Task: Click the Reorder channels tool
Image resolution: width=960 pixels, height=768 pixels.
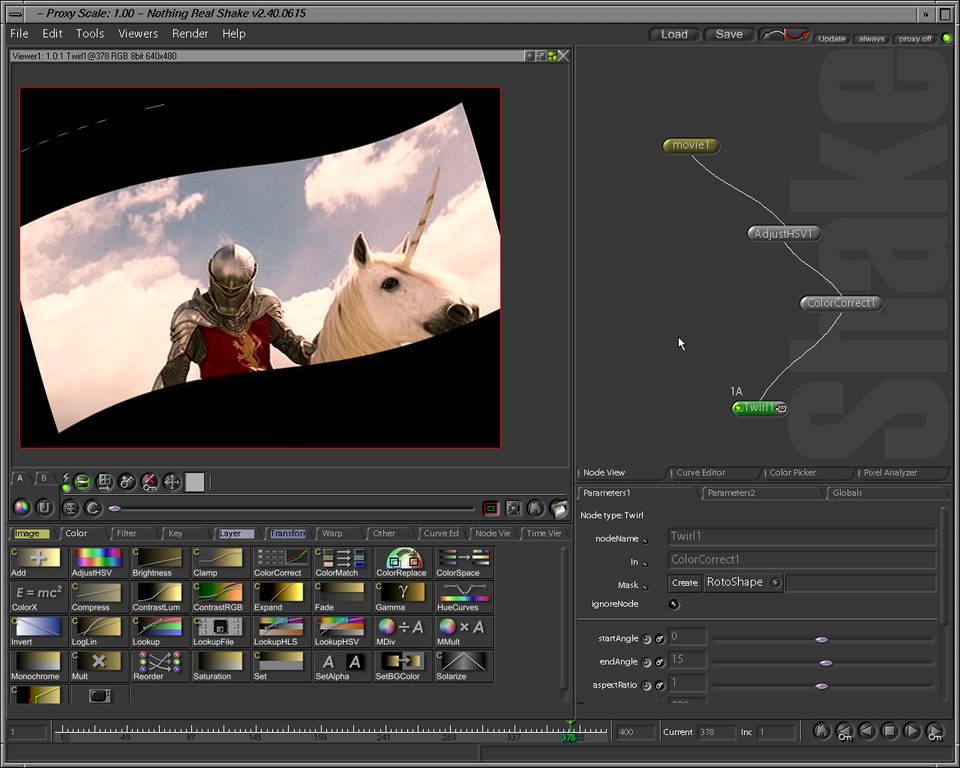Action: 161,663
